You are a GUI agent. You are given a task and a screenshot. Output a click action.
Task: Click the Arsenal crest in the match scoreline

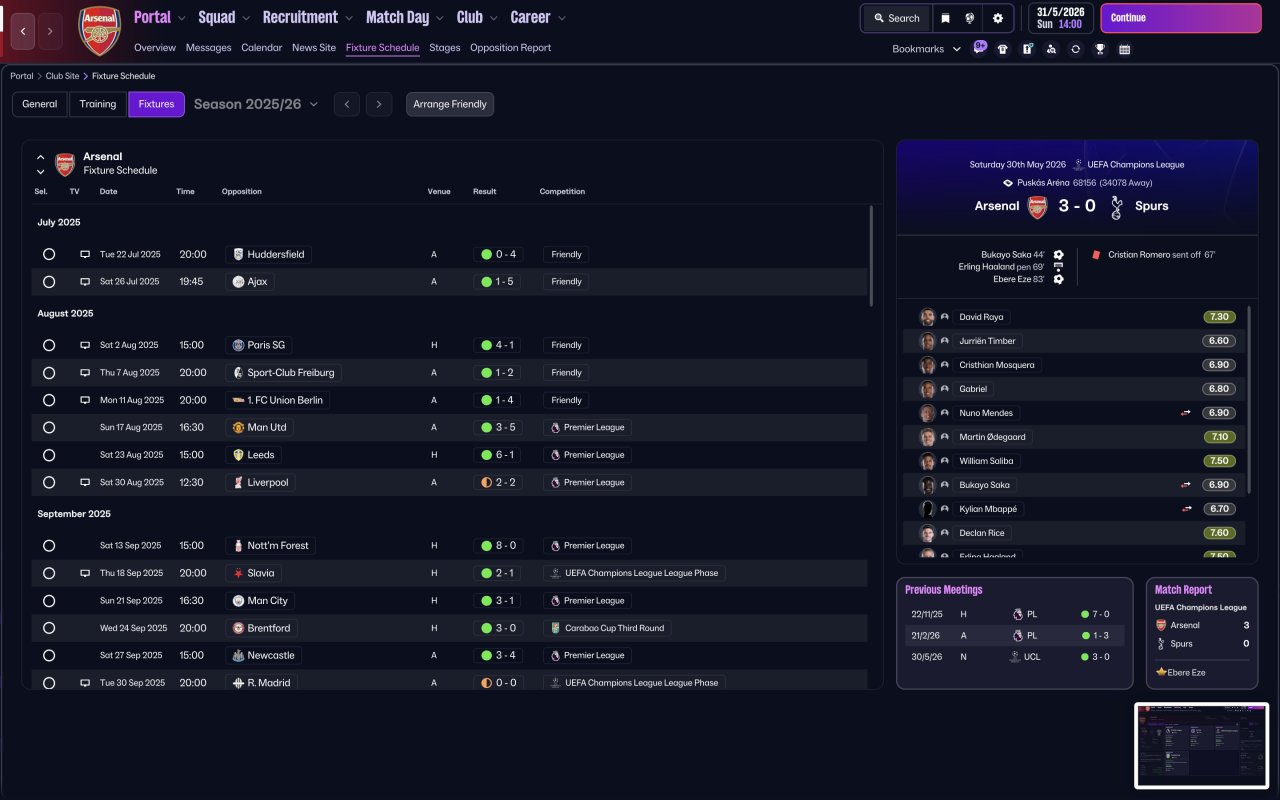coord(1037,207)
